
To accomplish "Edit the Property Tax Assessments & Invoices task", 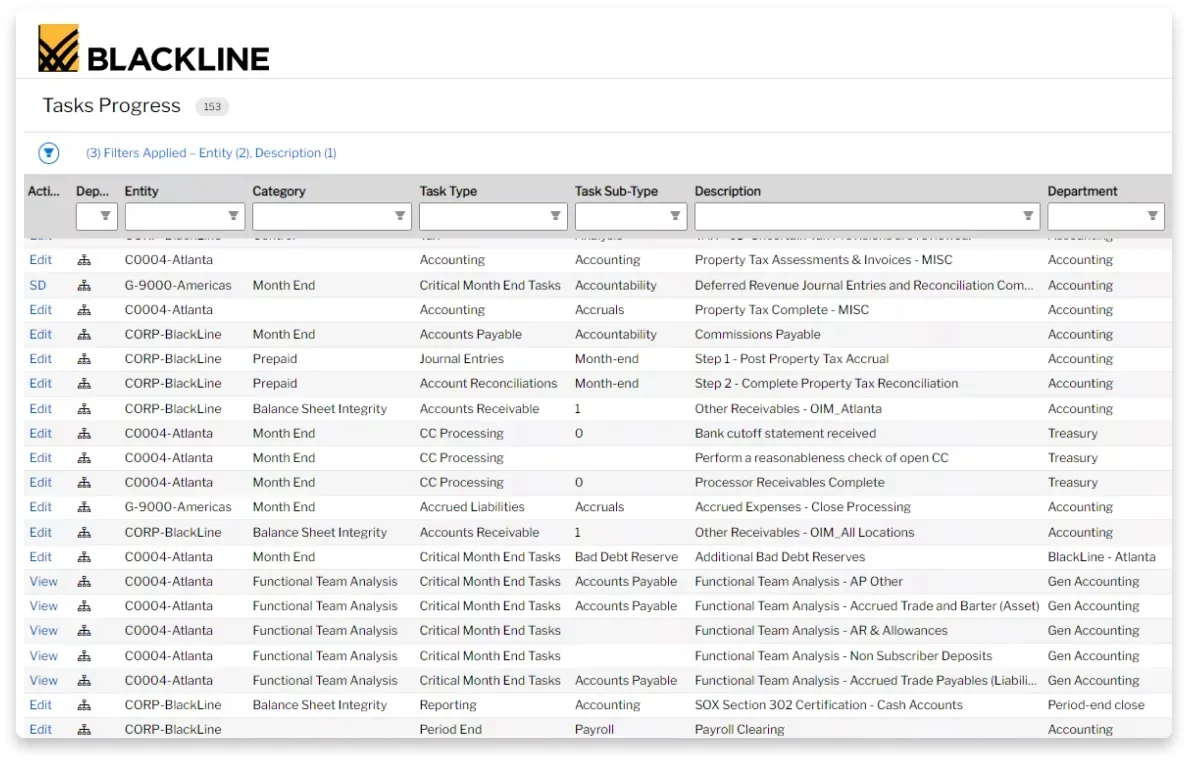I will (x=40, y=260).
